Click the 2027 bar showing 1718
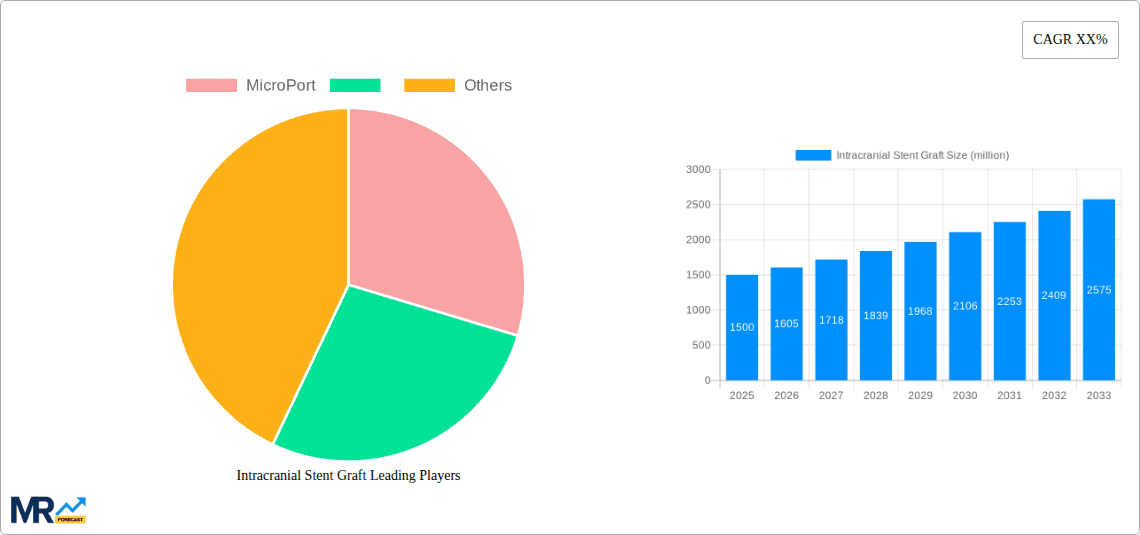 pyautogui.click(x=831, y=320)
